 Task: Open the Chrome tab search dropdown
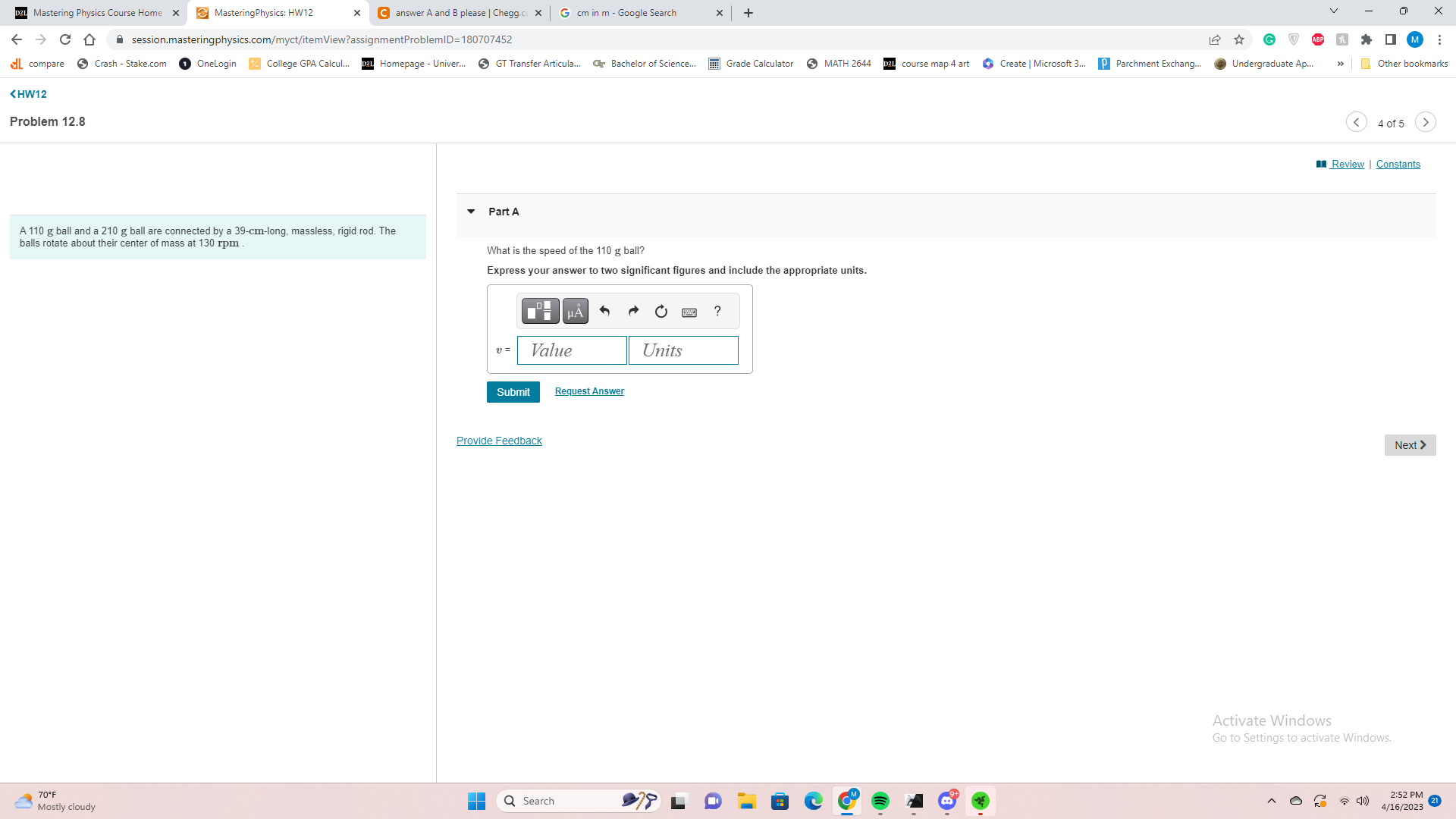pyautogui.click(x=1333, y=11)
